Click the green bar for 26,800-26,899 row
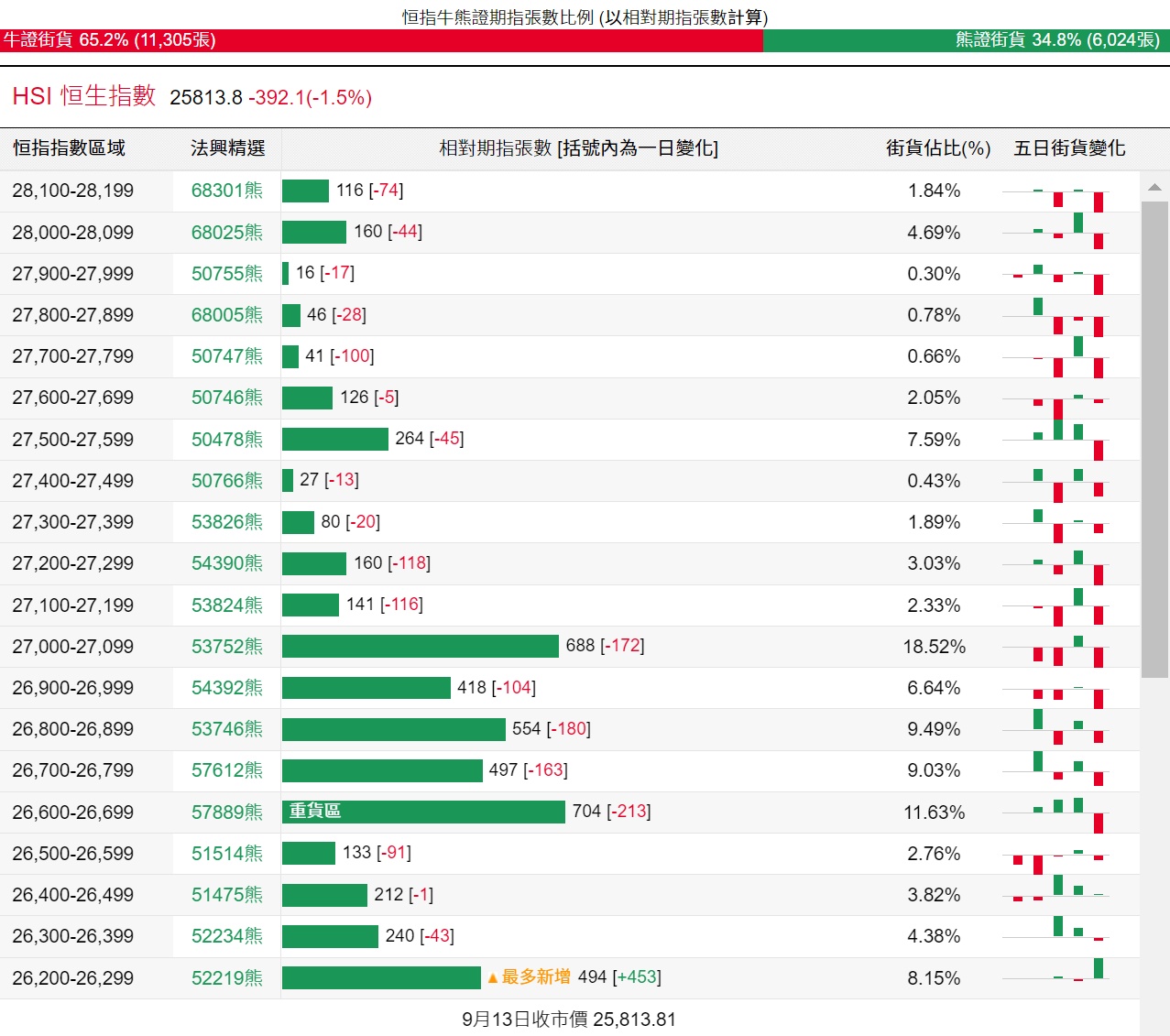The width and height of the screenshot is (1170, 1036). click(x=393, y=729)
